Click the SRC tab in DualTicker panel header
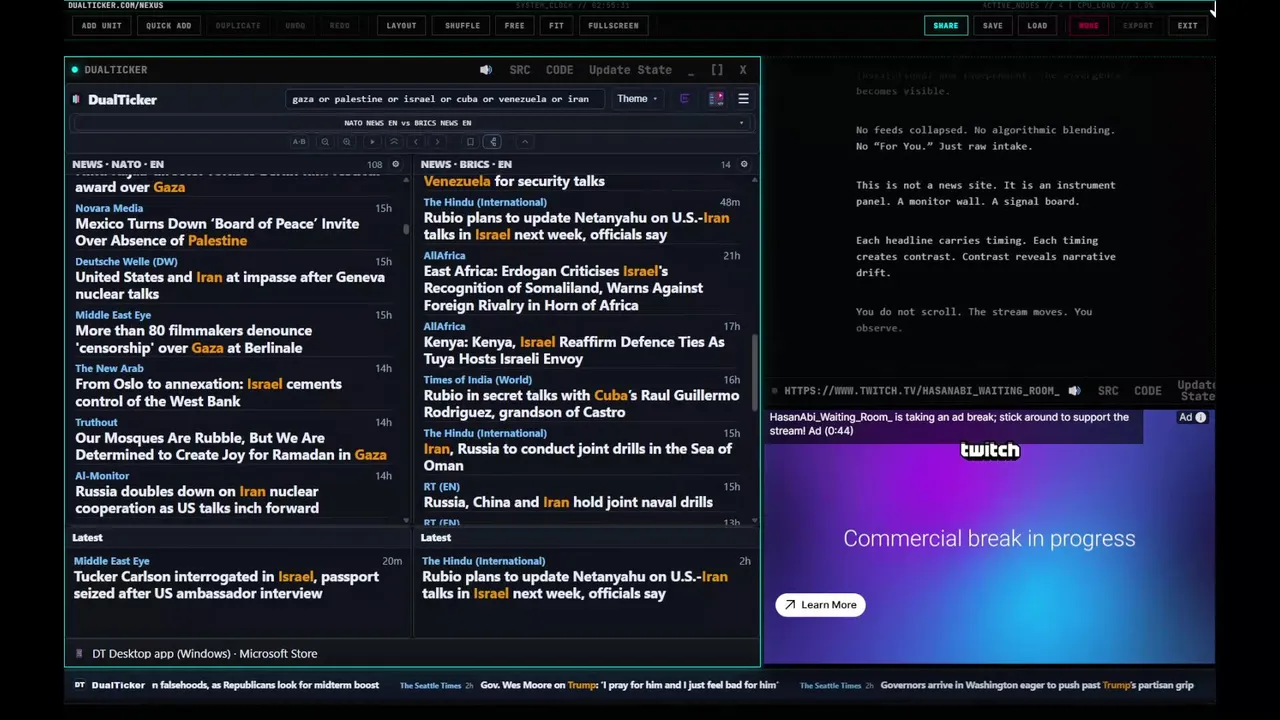The width and height of the screenshot is (1280, 720). (x=520, y=70)
